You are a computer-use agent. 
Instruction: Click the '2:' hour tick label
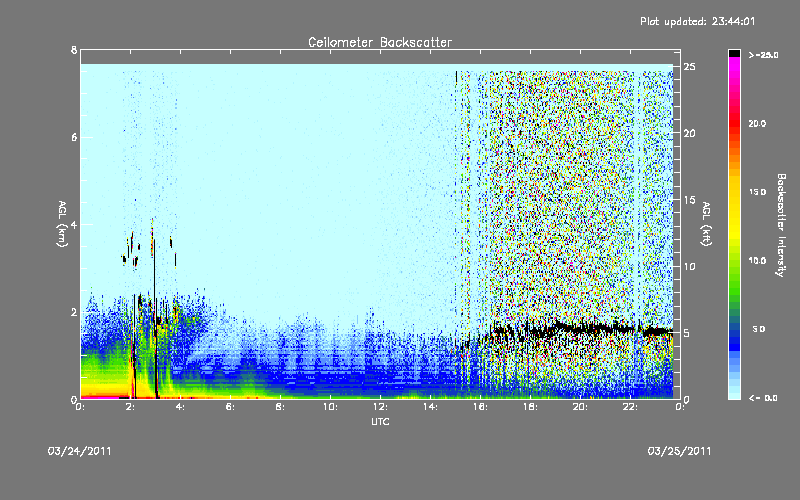[x=131, y=407]
